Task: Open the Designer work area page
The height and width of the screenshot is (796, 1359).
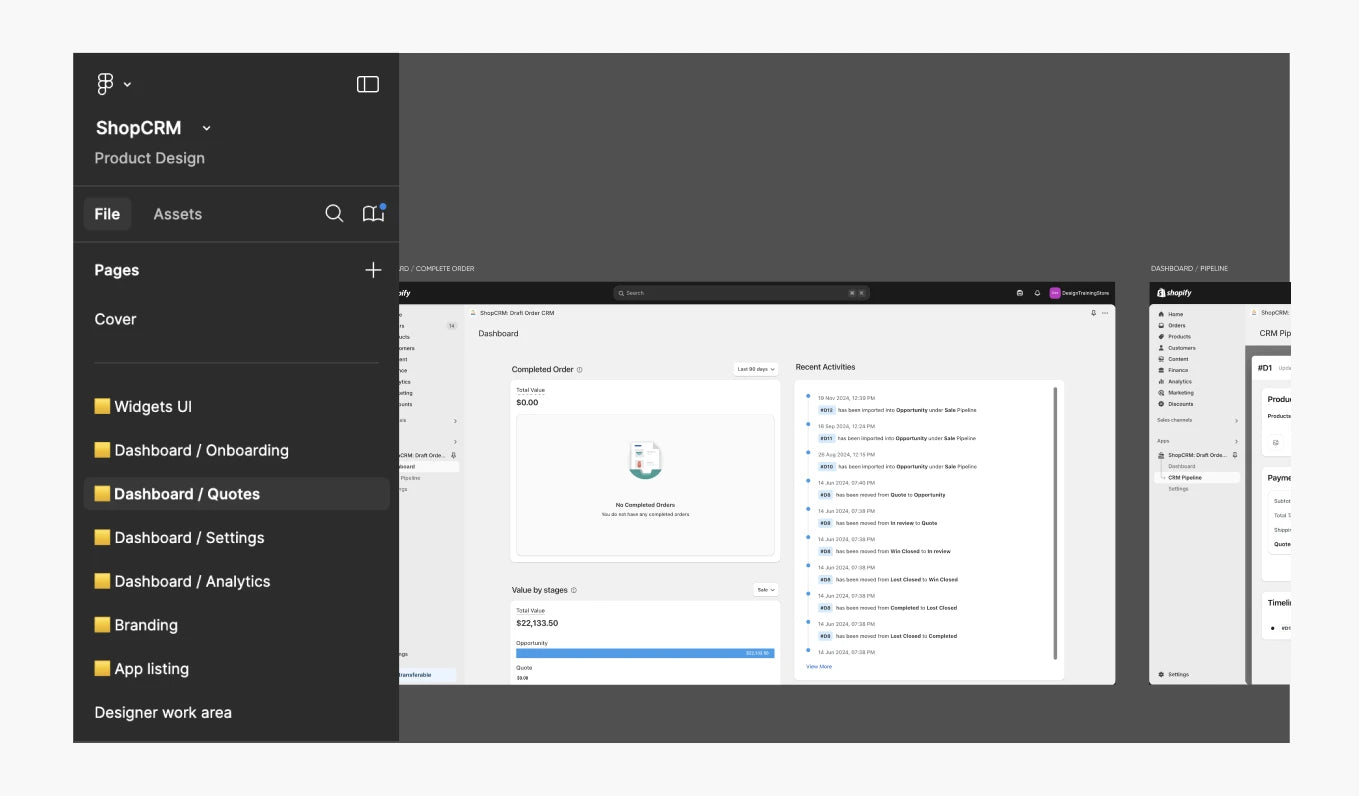Action: coord(163,713)
